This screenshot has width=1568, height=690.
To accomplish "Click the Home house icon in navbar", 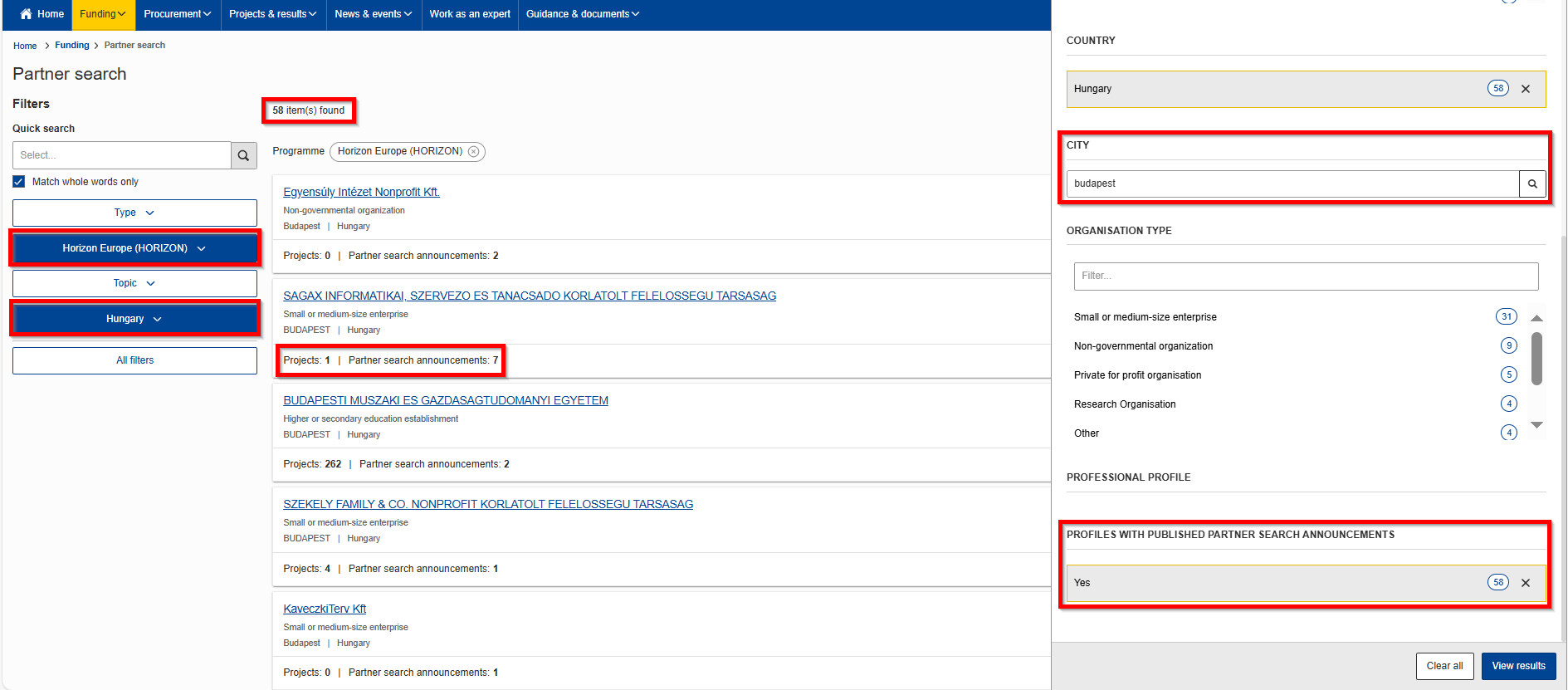I will 26,14.
